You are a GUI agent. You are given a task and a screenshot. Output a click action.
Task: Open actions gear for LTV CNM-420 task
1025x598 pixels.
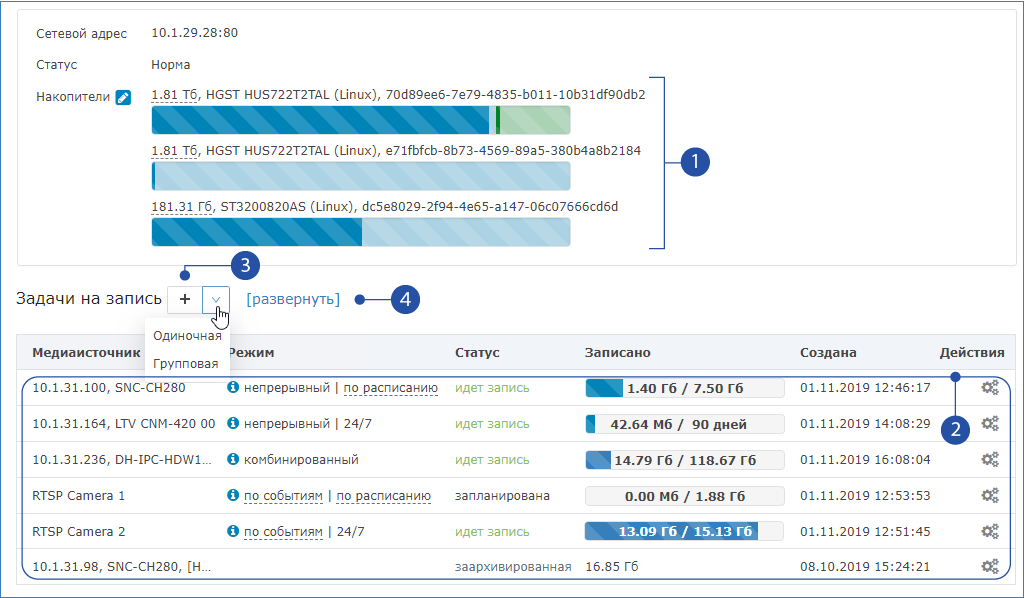989,423
